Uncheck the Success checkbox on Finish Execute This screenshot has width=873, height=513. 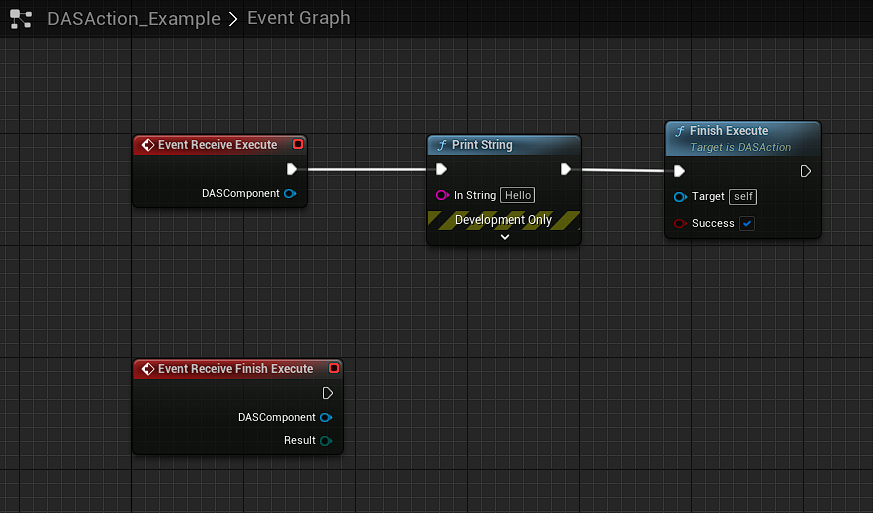pyautogui.click(x=747, y=224)
